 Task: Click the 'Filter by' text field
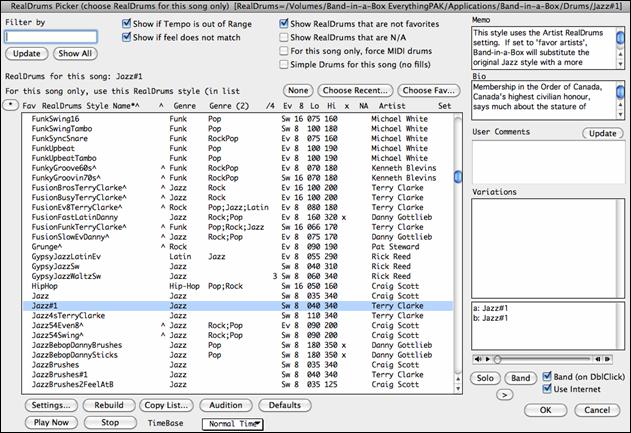[x=51, y=37]
